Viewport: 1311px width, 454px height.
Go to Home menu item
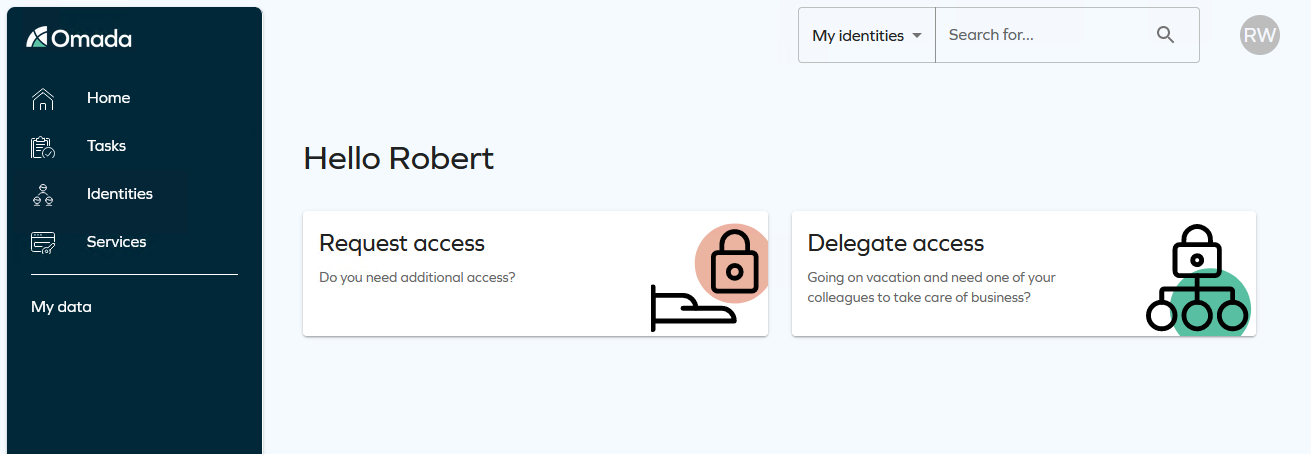pos(108,98)
